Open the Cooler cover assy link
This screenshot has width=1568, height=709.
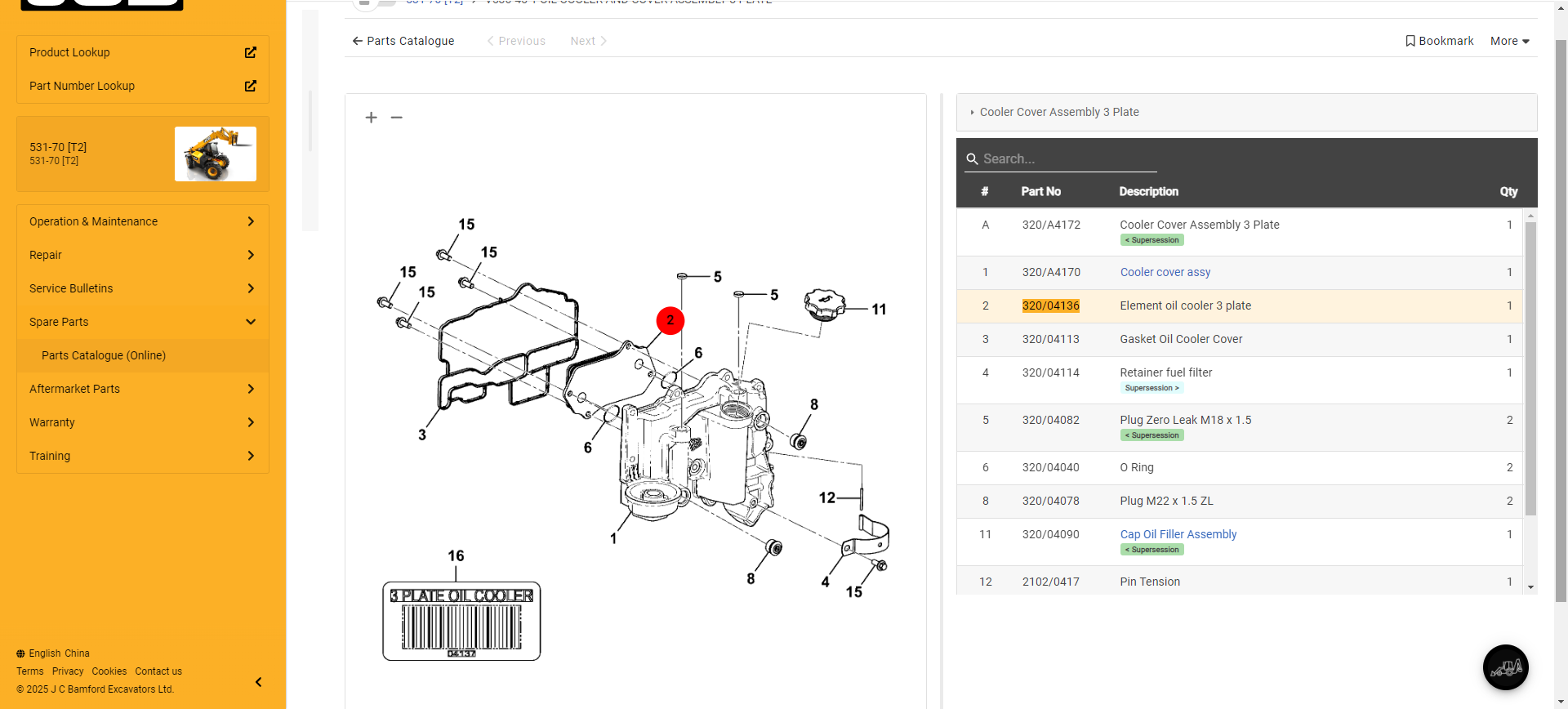(x=1165, y=272)
